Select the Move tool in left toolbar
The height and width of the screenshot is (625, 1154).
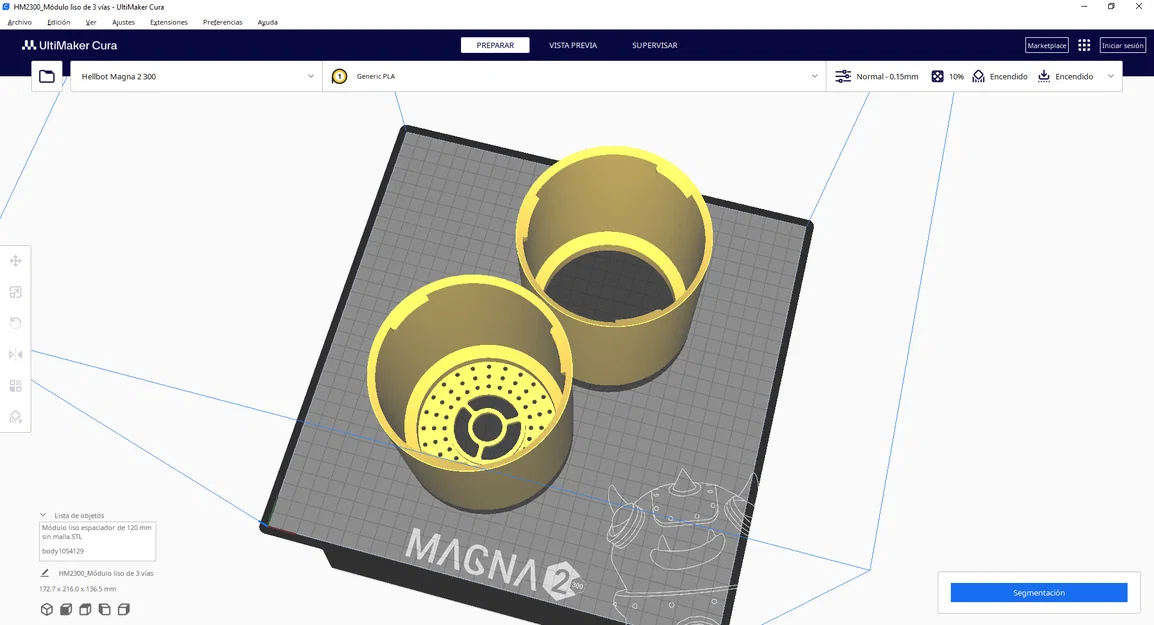coord(15,261)
